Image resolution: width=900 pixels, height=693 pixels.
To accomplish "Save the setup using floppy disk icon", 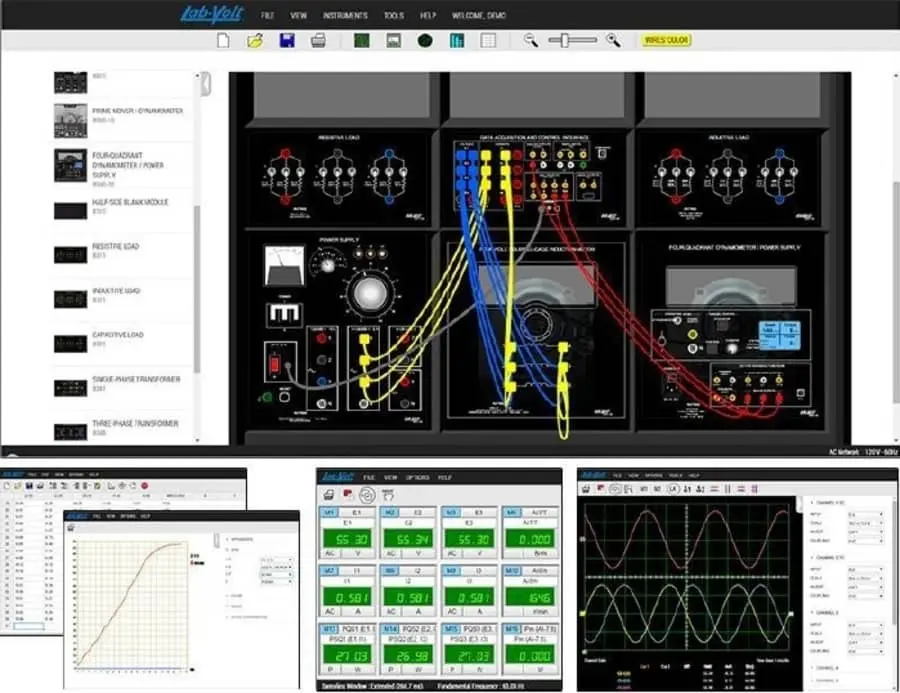I will [x=287, y=41].
